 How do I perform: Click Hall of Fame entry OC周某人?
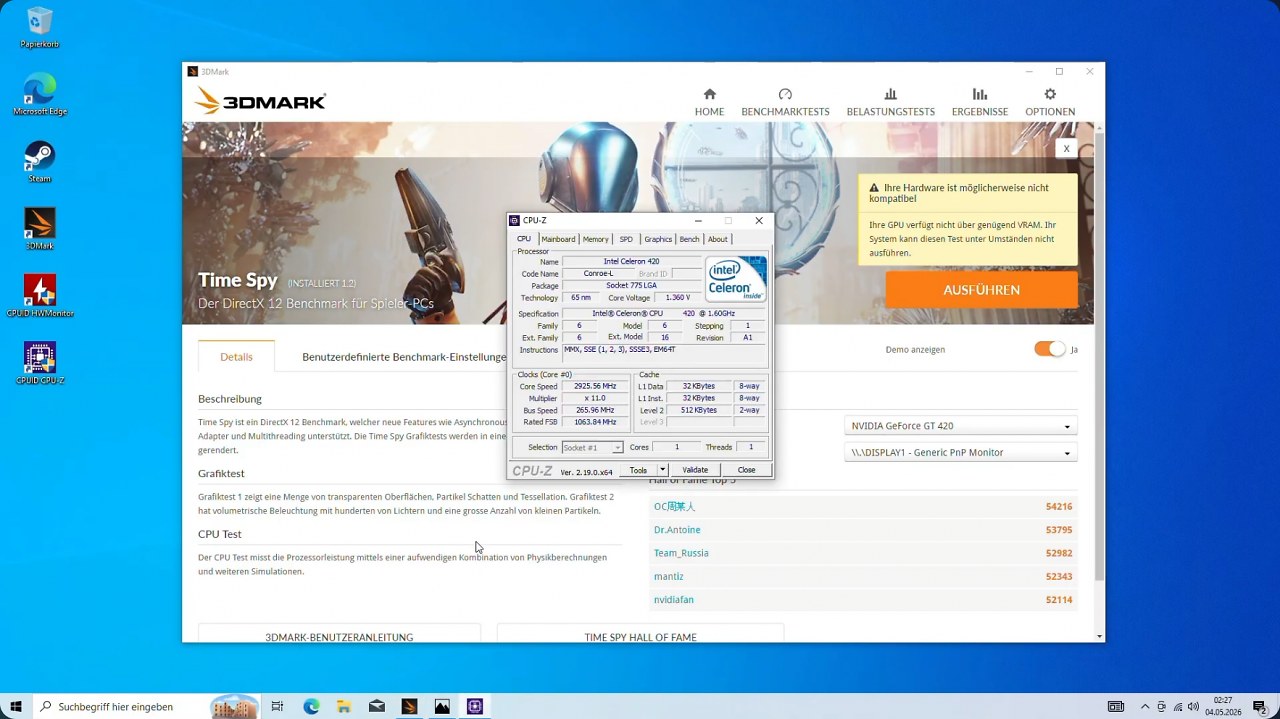[674, 507]
